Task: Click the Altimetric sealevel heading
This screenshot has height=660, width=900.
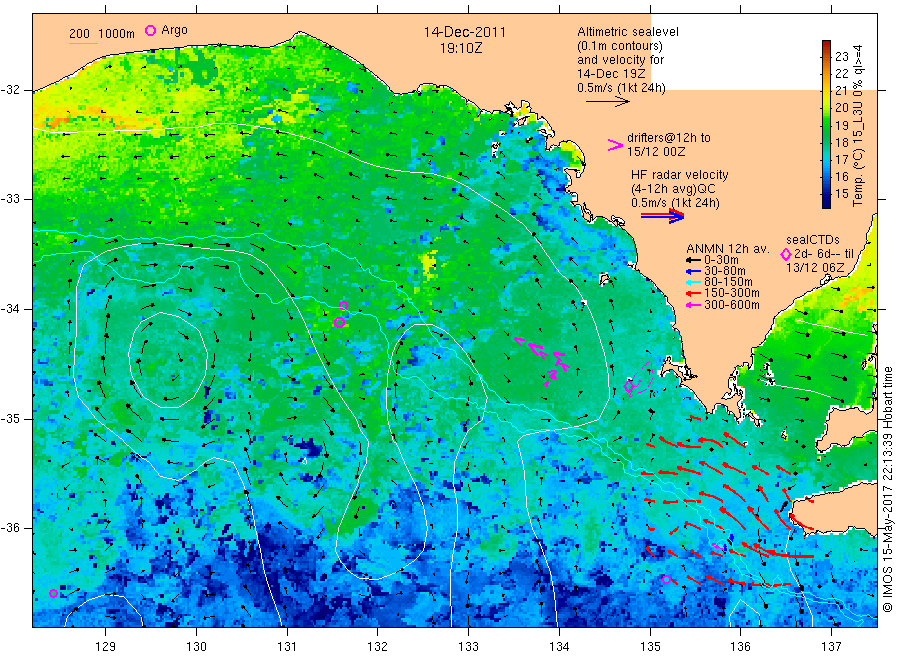Action: click(x=628, y=32)
